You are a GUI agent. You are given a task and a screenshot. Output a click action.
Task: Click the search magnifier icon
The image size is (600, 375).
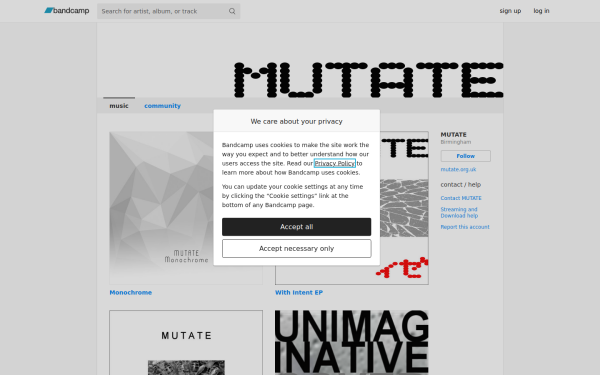[232, 11]
